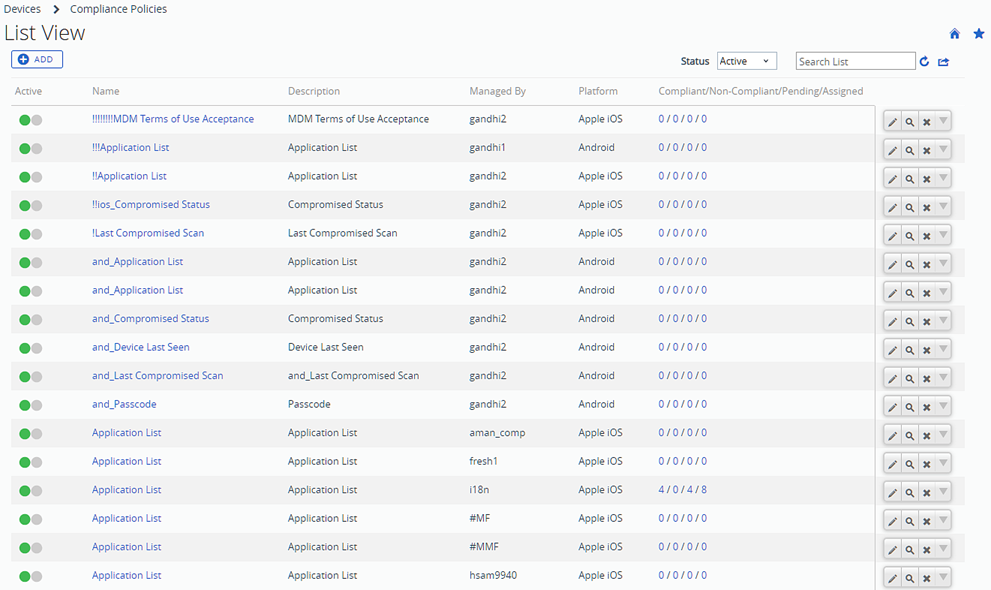Image resolution: width=991 pixels, height=590 pixels.
Task: Open the and_Device Last Seen policy link
Action: (x=140, y=347)
